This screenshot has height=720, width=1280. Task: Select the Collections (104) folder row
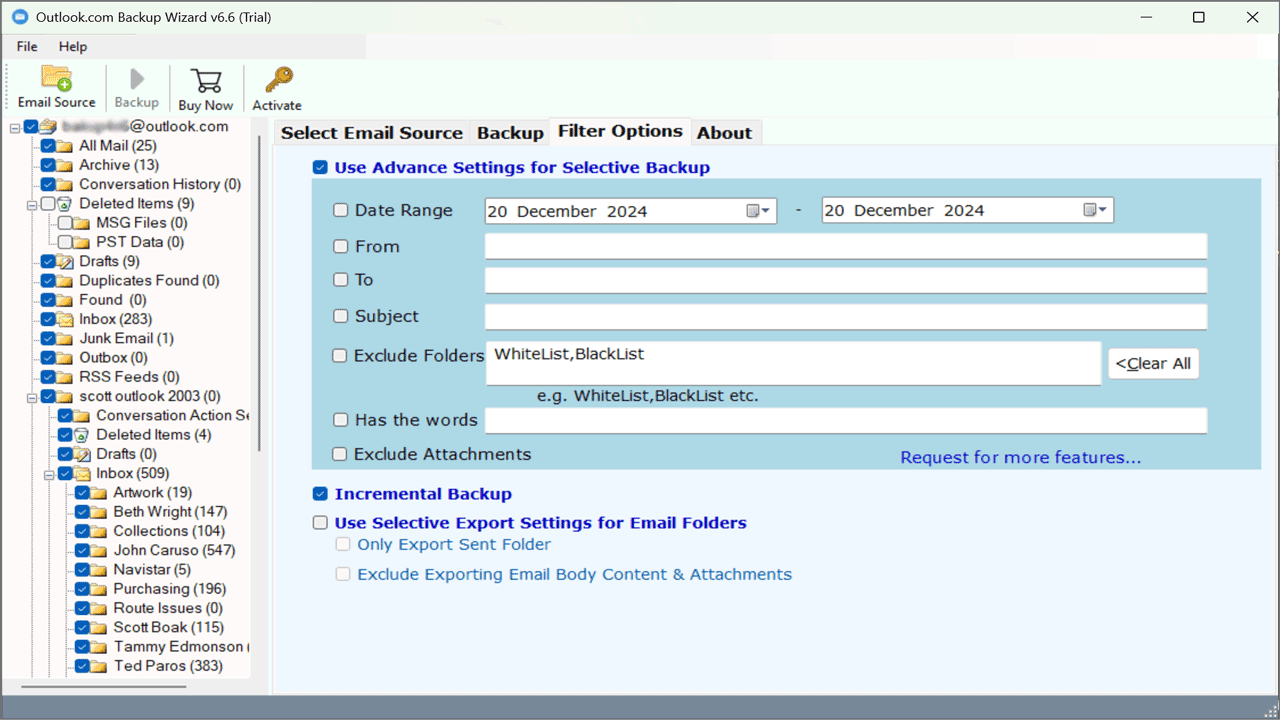150,531
